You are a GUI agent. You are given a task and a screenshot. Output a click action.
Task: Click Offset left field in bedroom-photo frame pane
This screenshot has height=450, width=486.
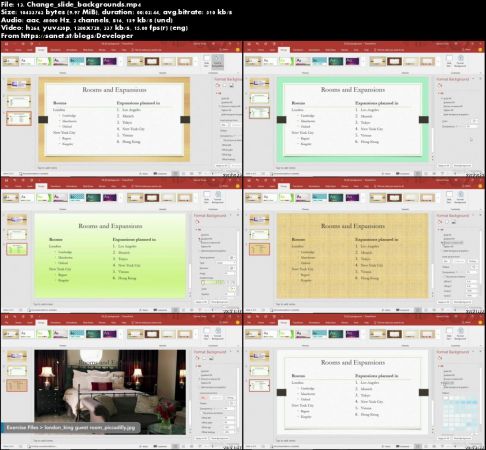(229, 417)
